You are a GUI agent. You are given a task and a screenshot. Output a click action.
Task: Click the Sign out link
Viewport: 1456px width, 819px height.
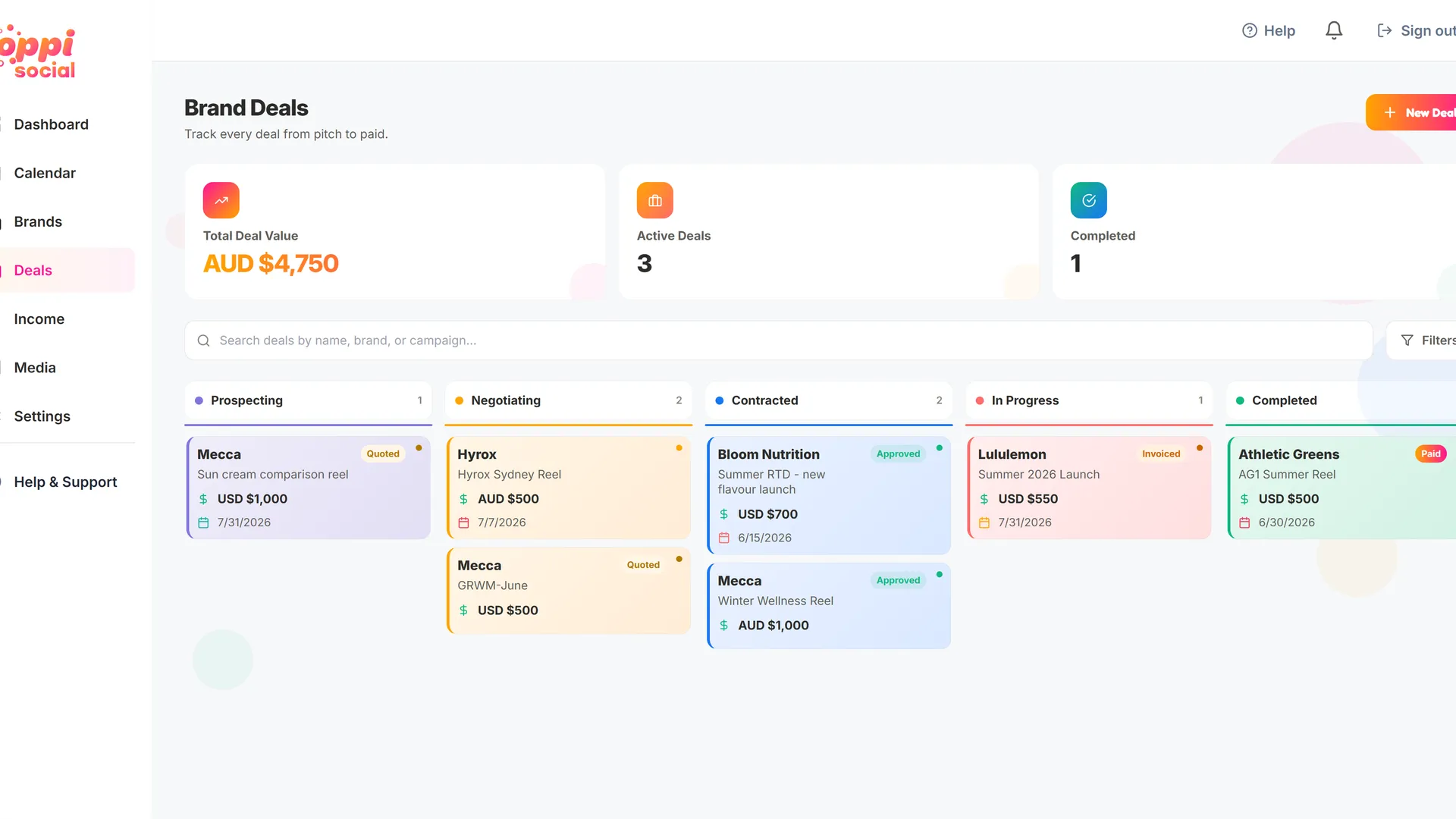[x=1417, y=30]
